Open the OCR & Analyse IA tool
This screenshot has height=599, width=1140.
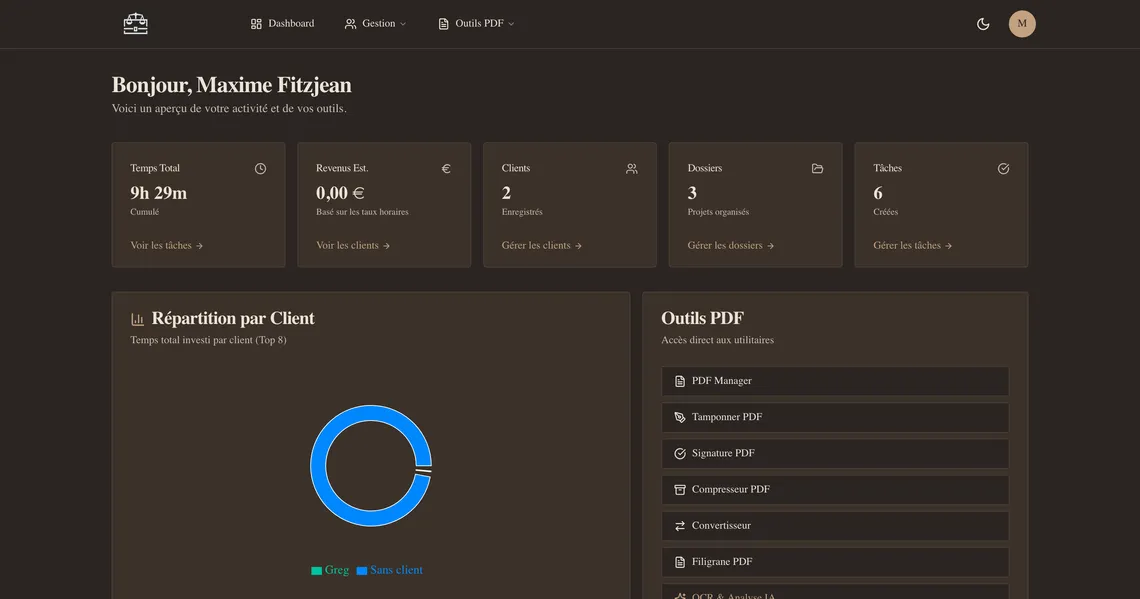730,595
